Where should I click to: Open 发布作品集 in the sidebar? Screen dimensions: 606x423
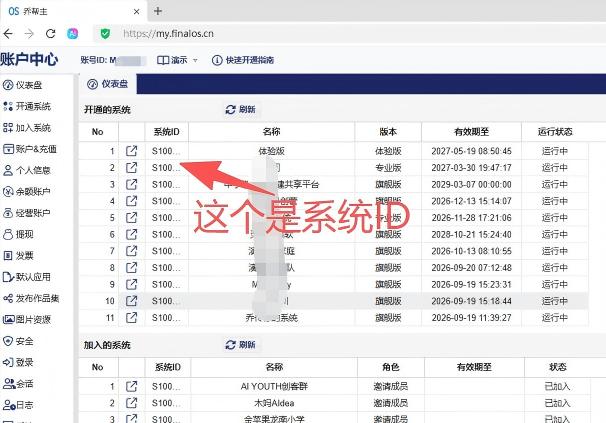coord(31,298)
